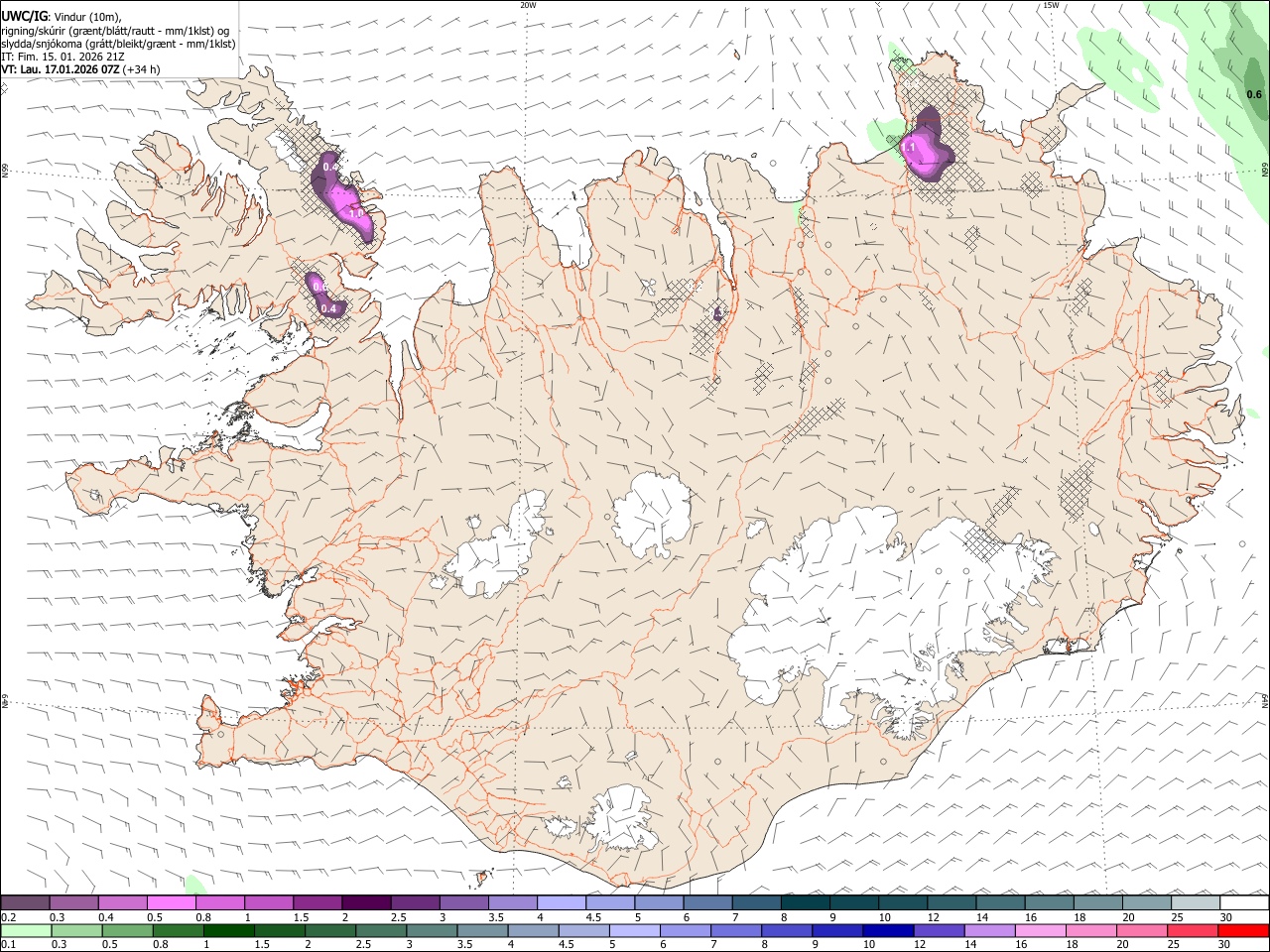Select the top-row legend swatch for 3
Viewport: 1270px width, 952px height.
[463, 902]
